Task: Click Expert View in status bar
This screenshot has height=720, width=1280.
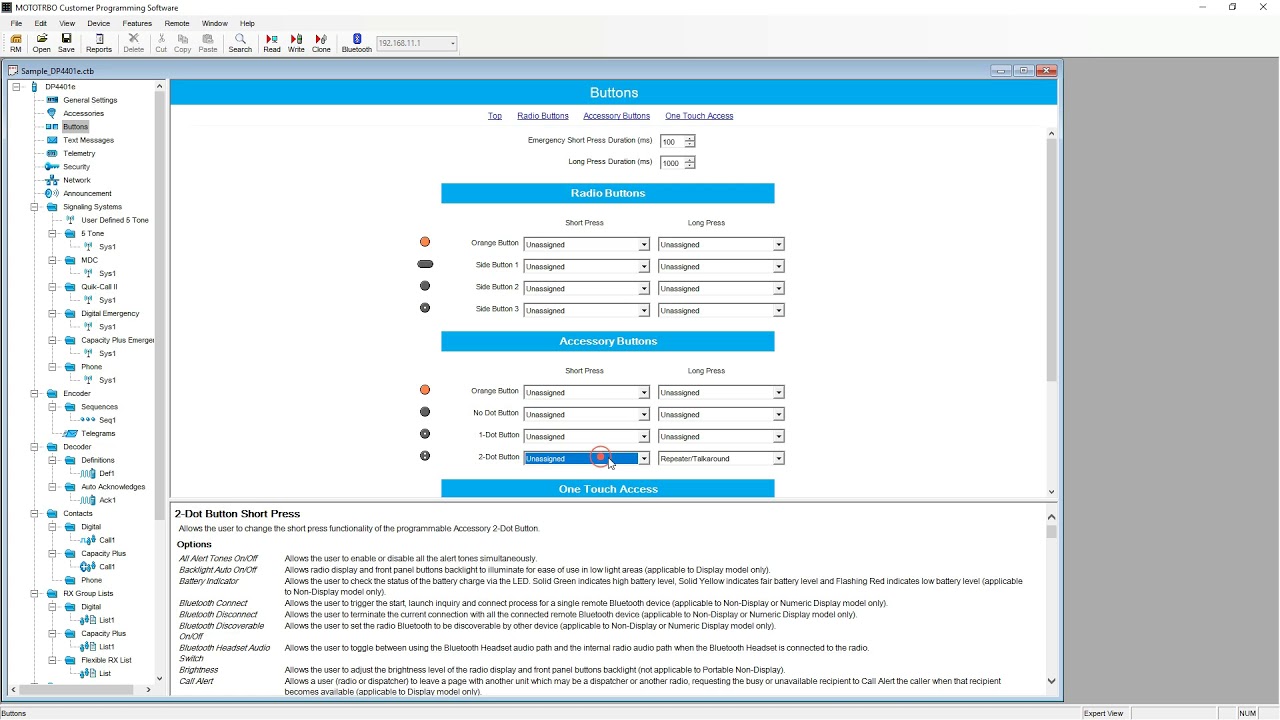Action: pyautogui.click(x=1104, y=713)
